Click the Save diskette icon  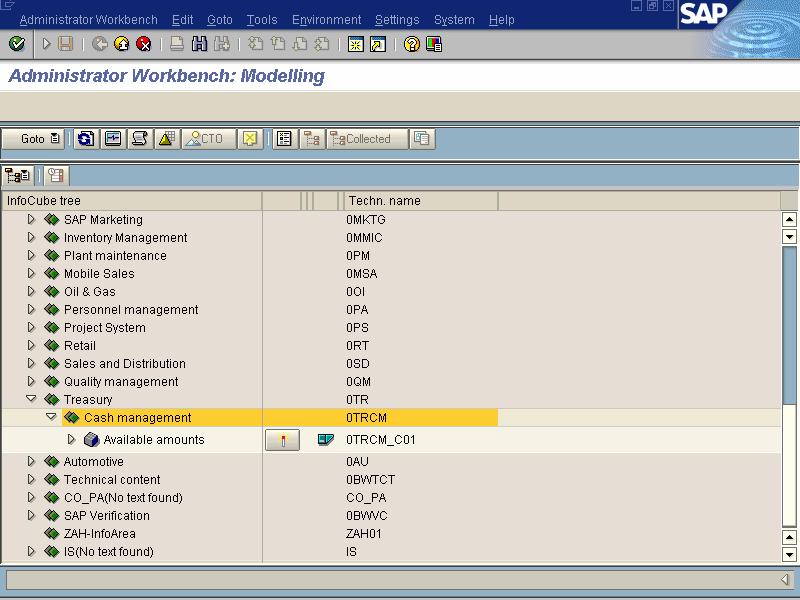click(65, 44)
